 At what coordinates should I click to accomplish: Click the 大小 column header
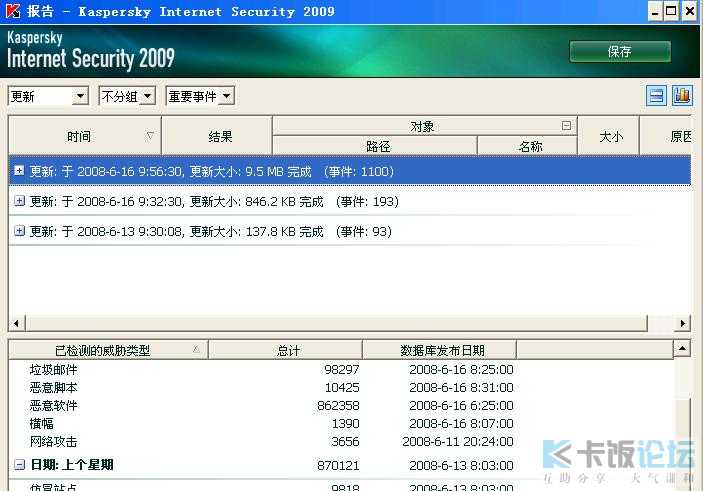[x=608, y=136]
